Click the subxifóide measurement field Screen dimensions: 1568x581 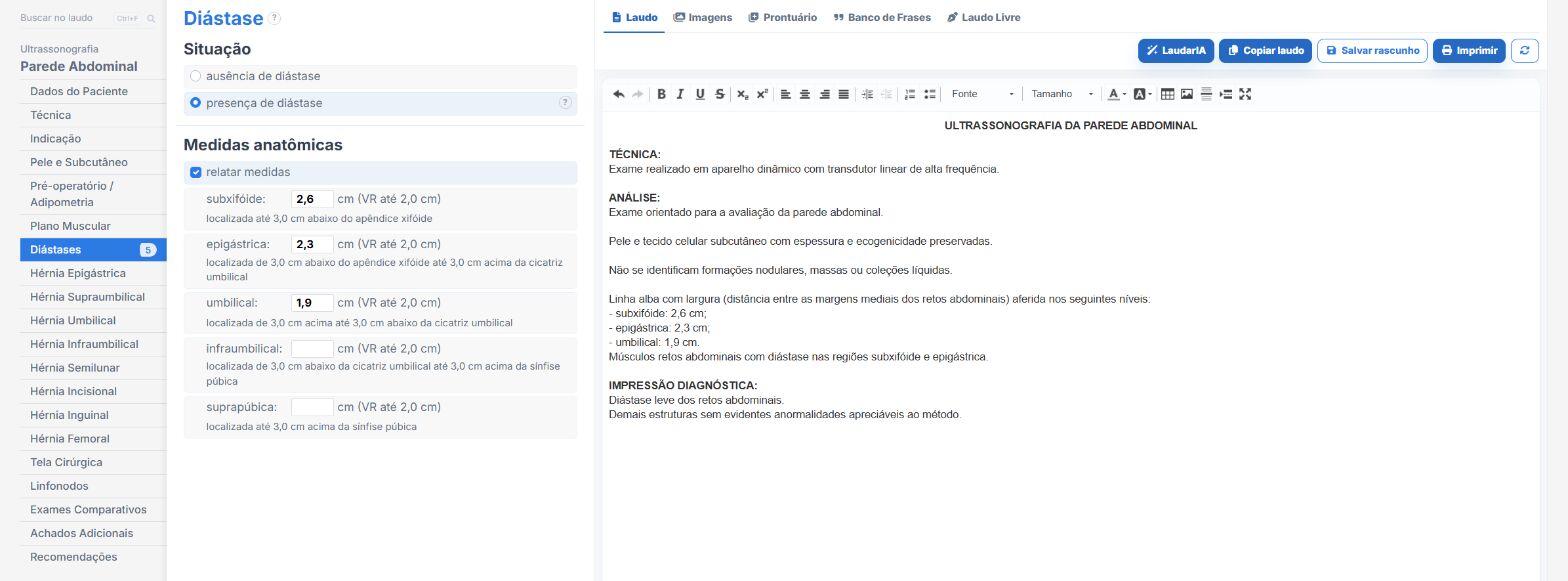312,199
